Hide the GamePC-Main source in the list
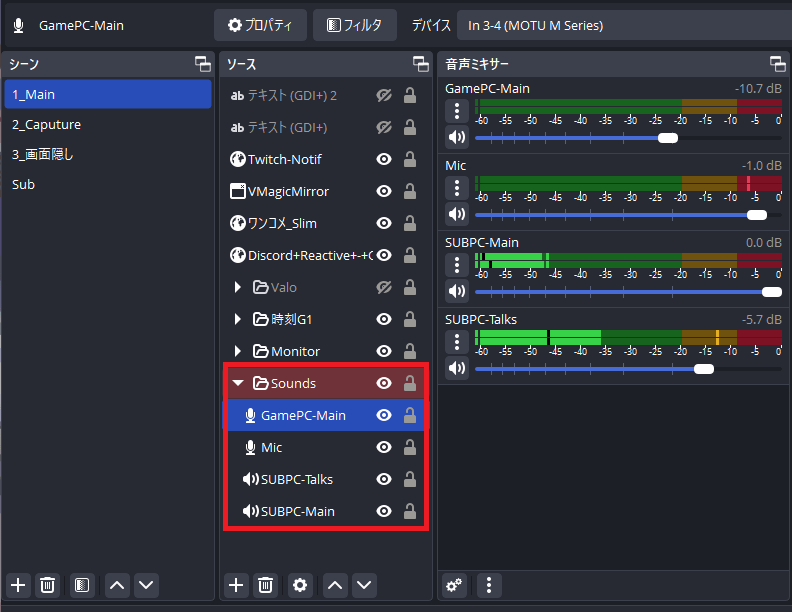792x612 pixels. (384, 415)
